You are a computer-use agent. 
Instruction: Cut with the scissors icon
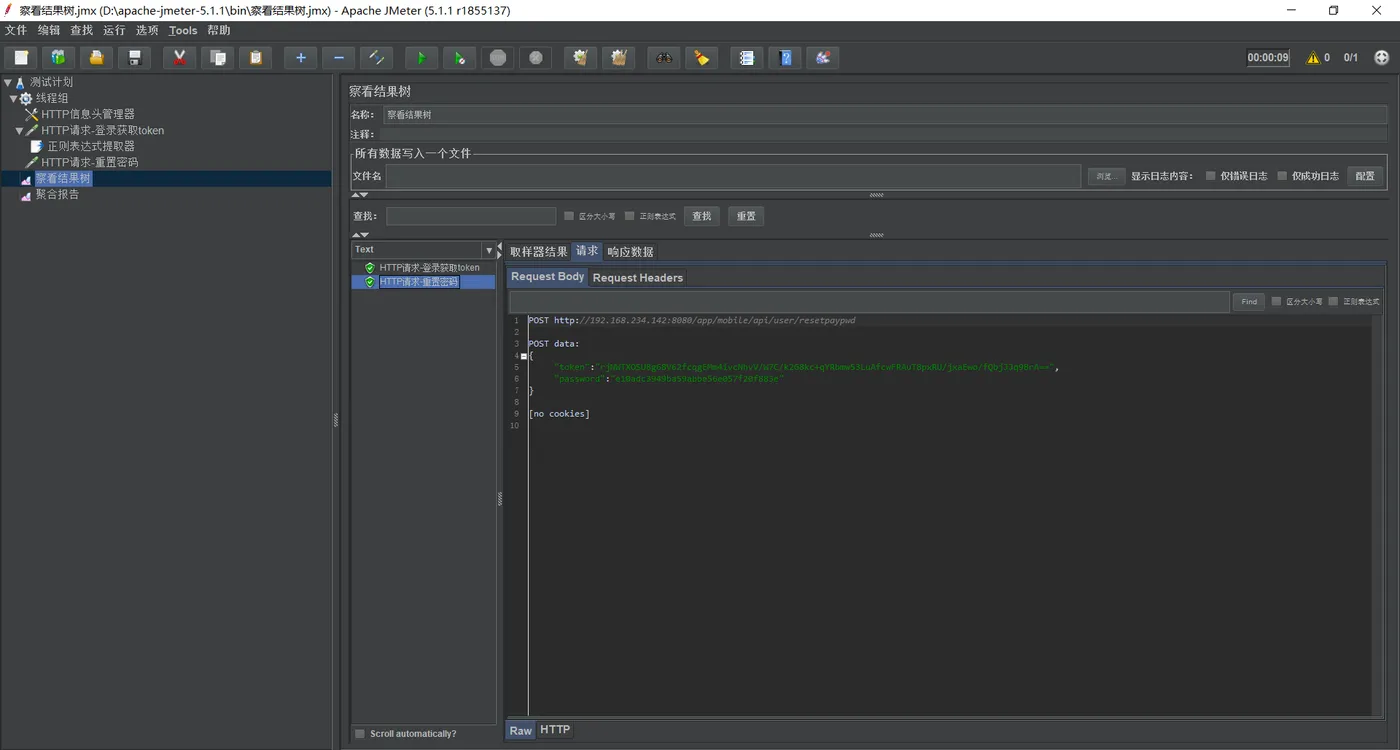point(179,57)
